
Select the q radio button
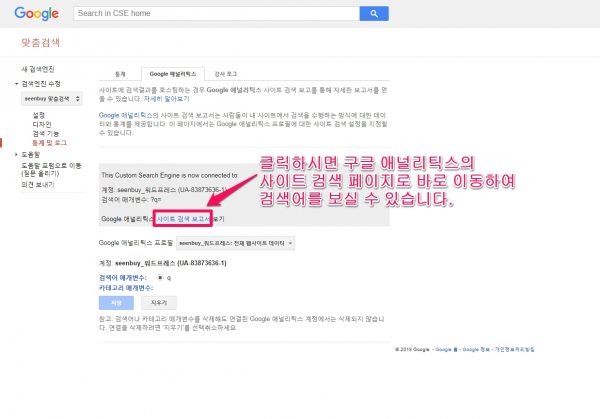[x=160, y=278]
